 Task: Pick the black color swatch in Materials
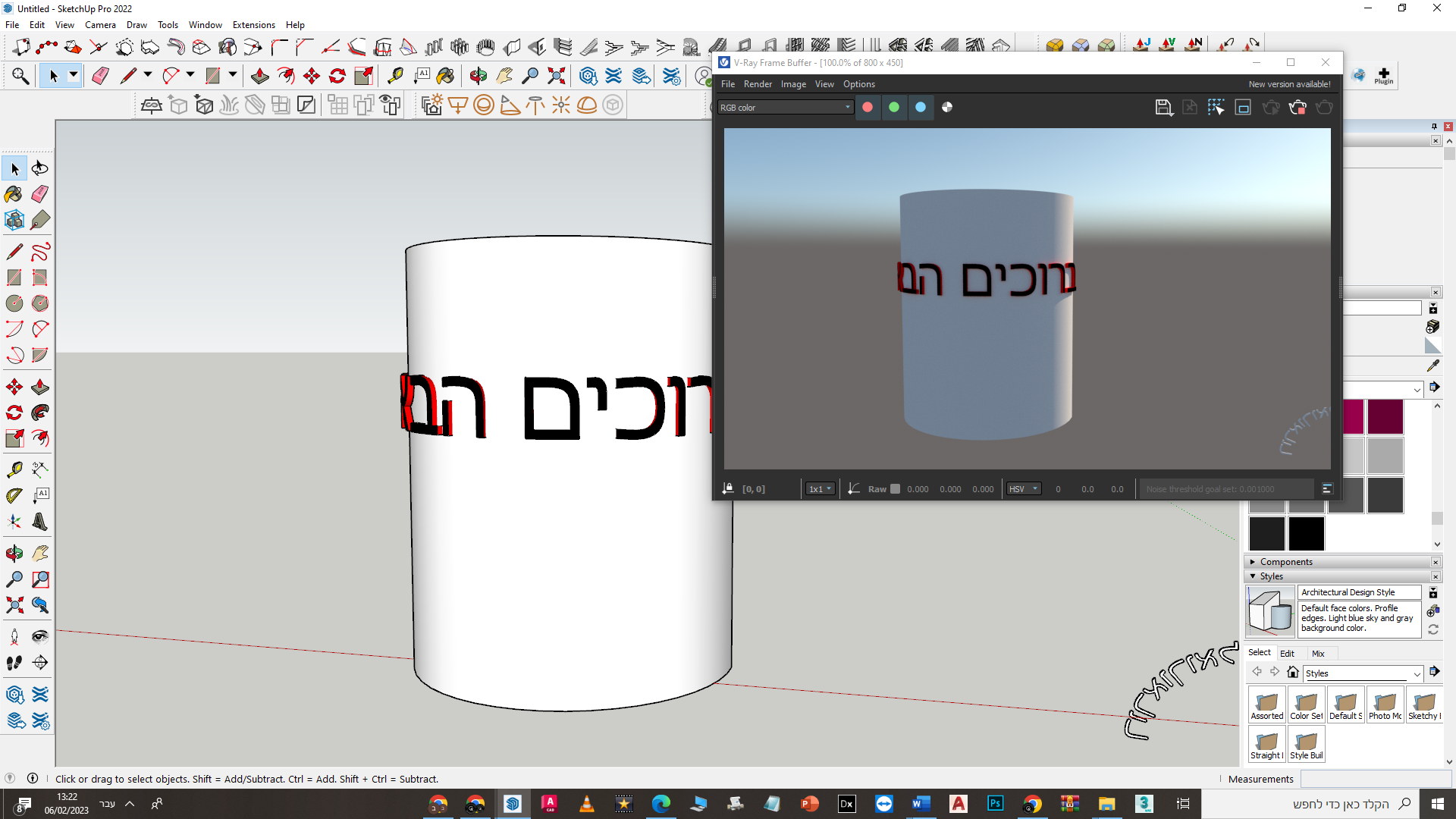[x=1306, y=533]
